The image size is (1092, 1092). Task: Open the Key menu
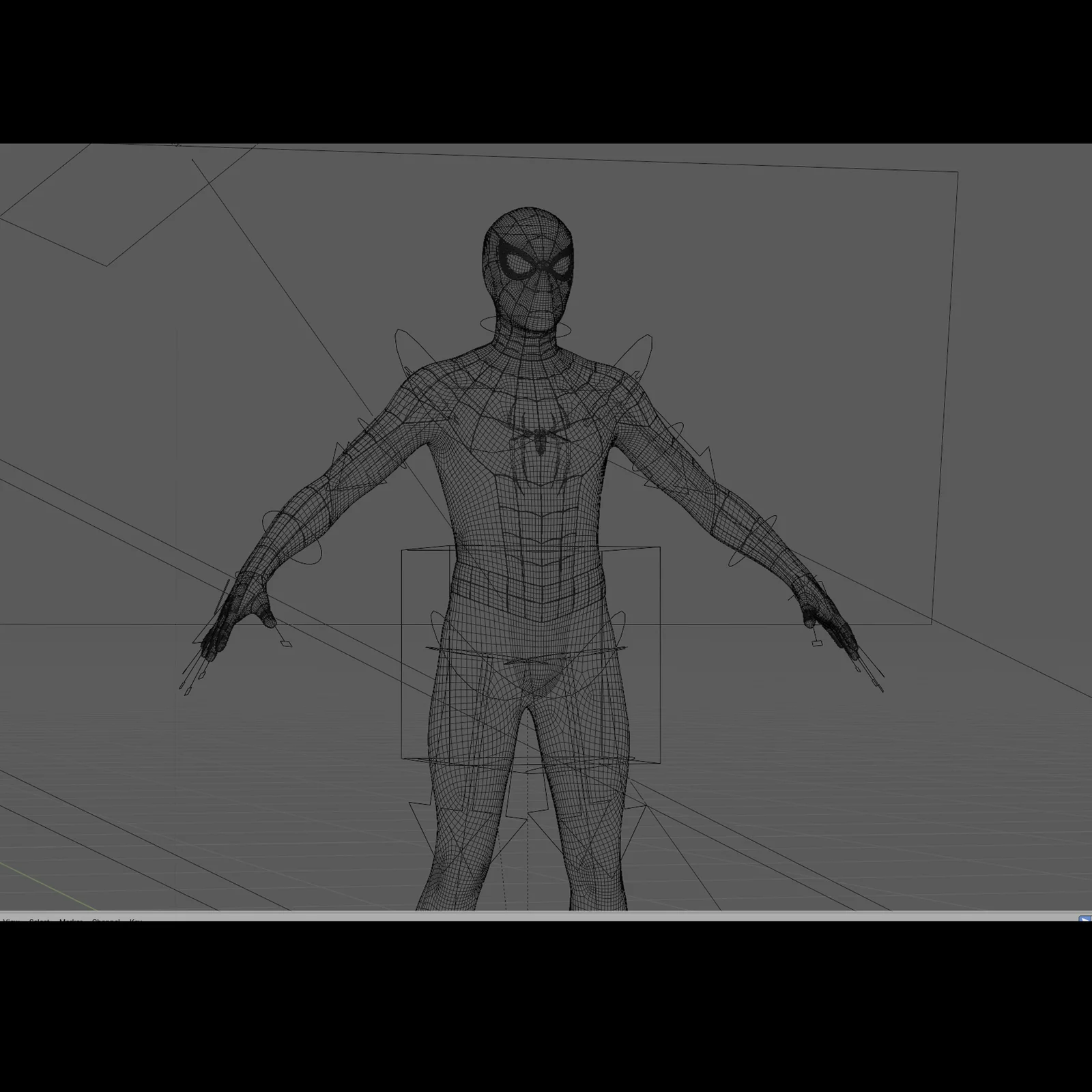tap(135, 921)
